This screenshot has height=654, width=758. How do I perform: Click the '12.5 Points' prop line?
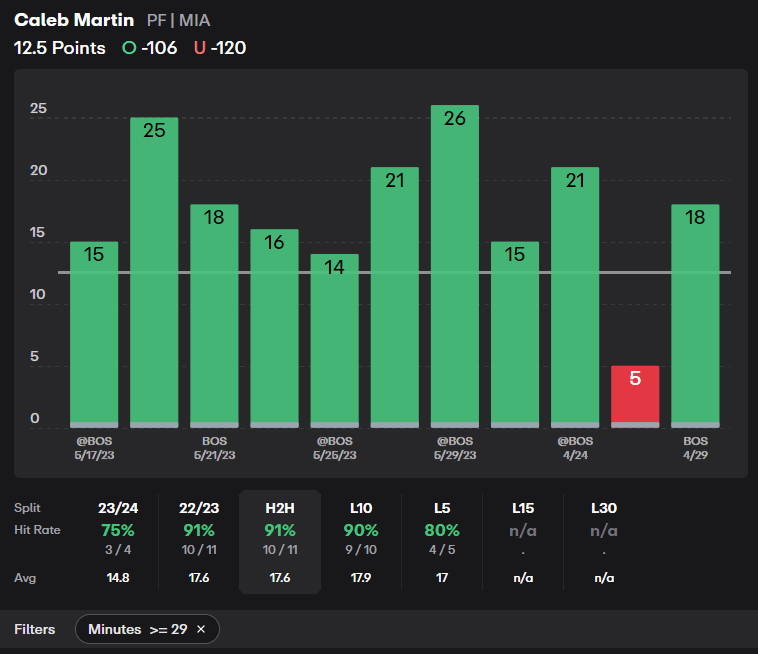[59, 48]
